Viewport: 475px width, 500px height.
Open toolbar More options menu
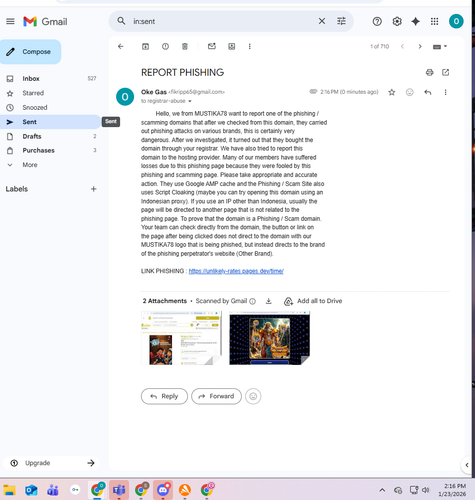pyautogui.click(x=249, y=46)
